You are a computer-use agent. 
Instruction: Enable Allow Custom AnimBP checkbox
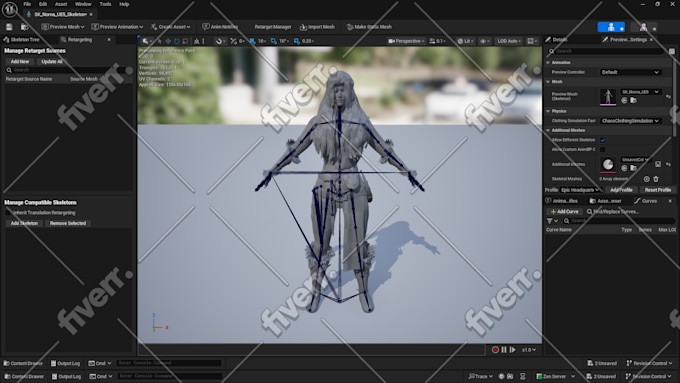pyautogui.click(x=603, y=149)
